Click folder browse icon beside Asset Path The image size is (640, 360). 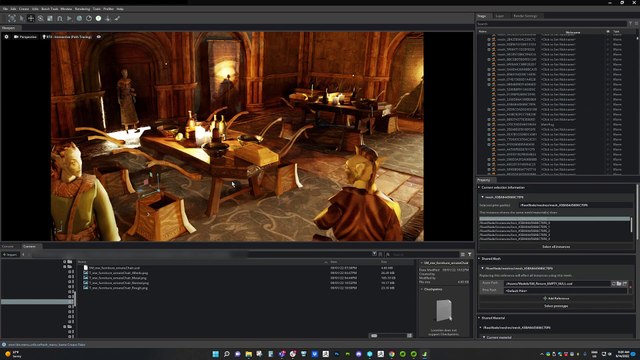pos(619,283)
